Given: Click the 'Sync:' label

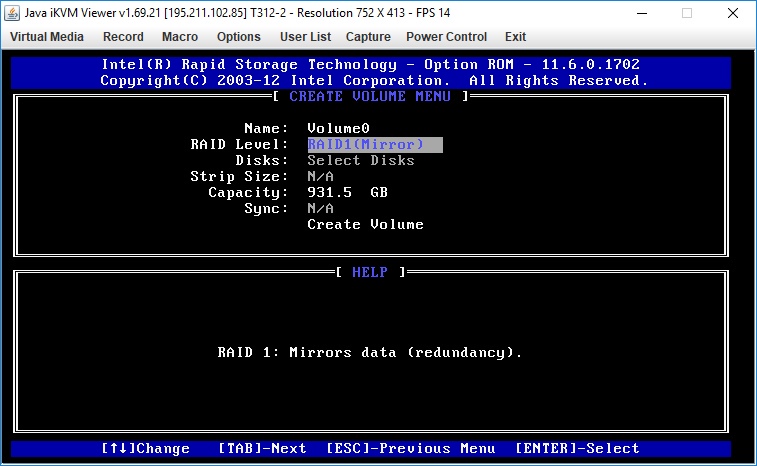Looking at the screenshot, I should pyautogui.click(x=266, y=208).
